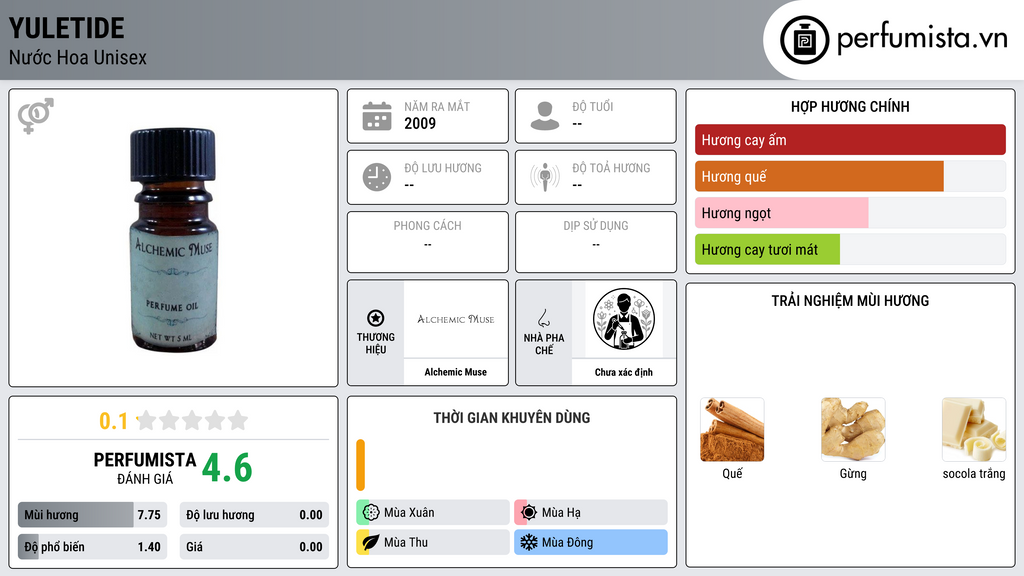
Task: Click the THỜI GIAN KHUYÊN DÙNG heading
Action: pyautogui.click(x=512, y=418)
